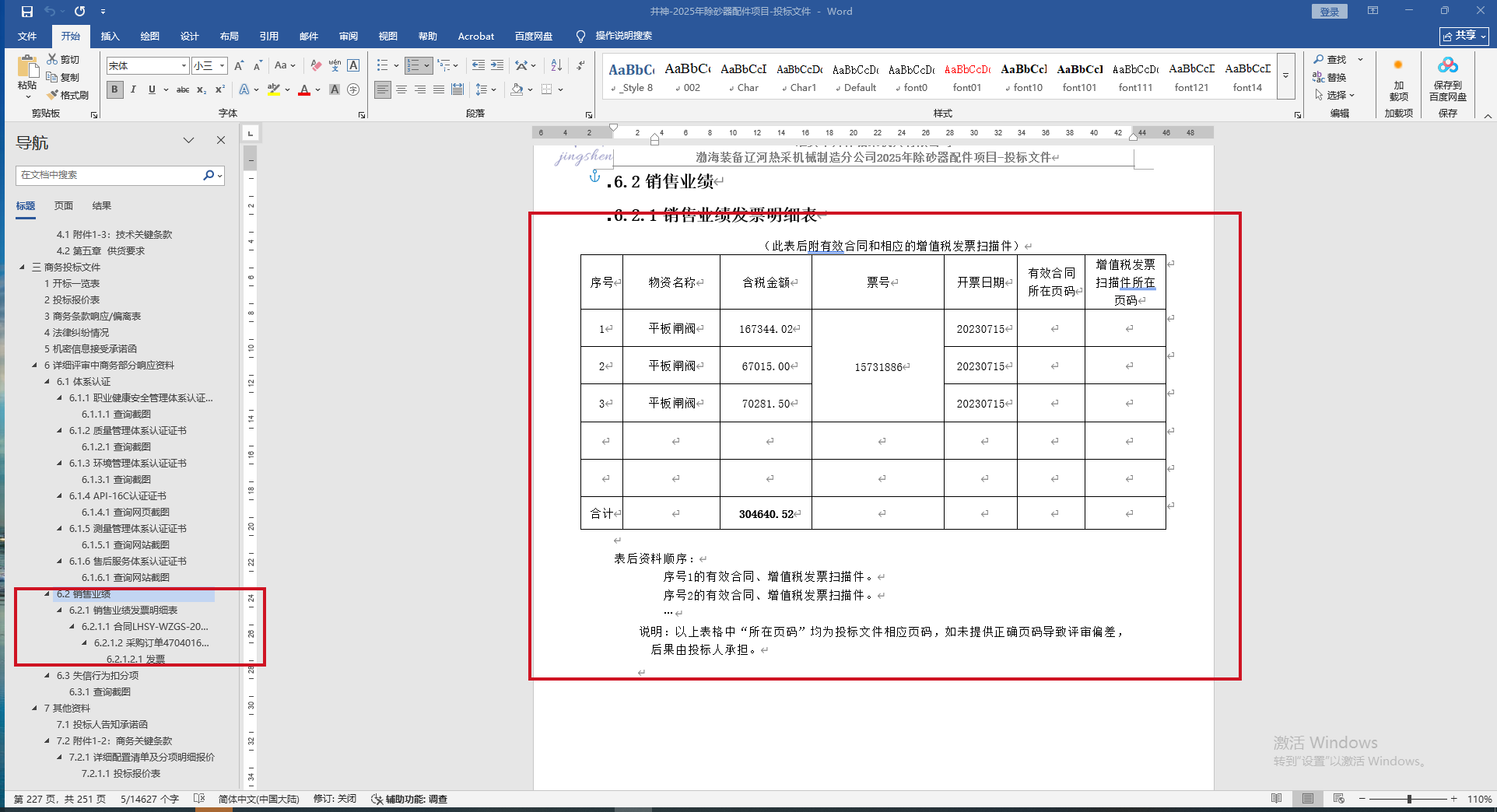The image size is (1497, 812).
Task: Toggle Underline formatting
Action: click(x=152, y=89)
